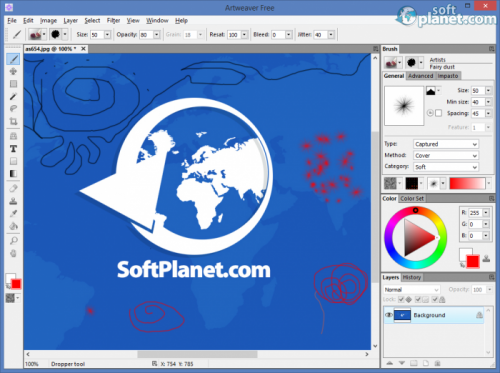Viewport: 500px width, 373px height.
Task: Open the red gradient swatch in Brush panel
Action: click(467, 183)
